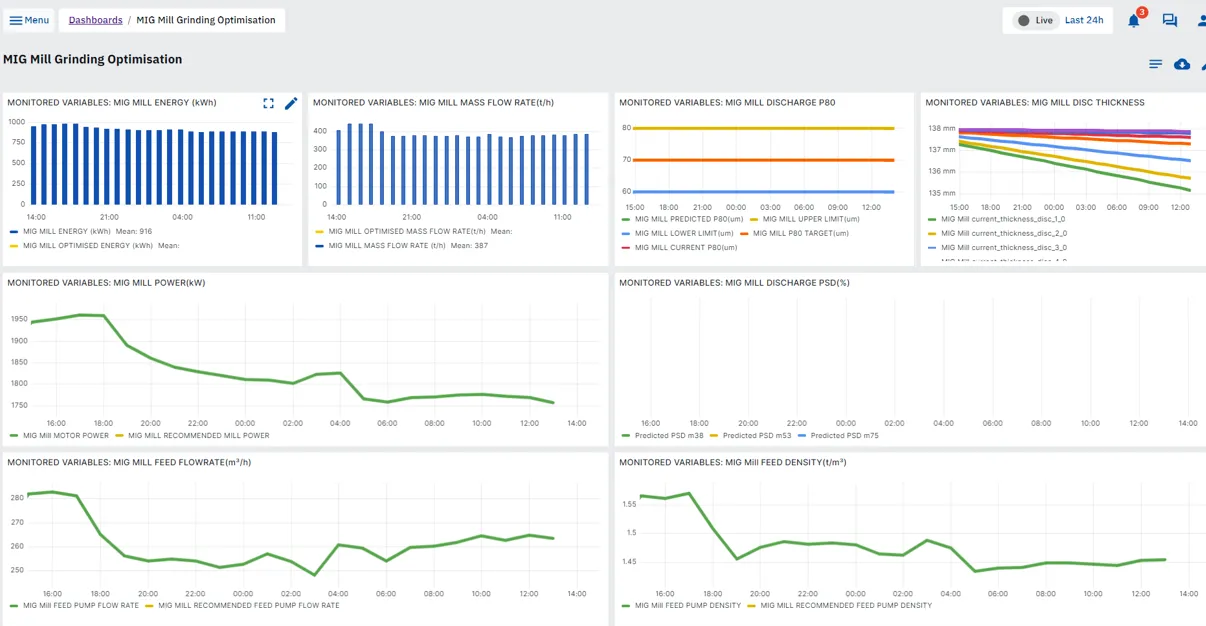Open the hamburger Menu

pos(29,20)
